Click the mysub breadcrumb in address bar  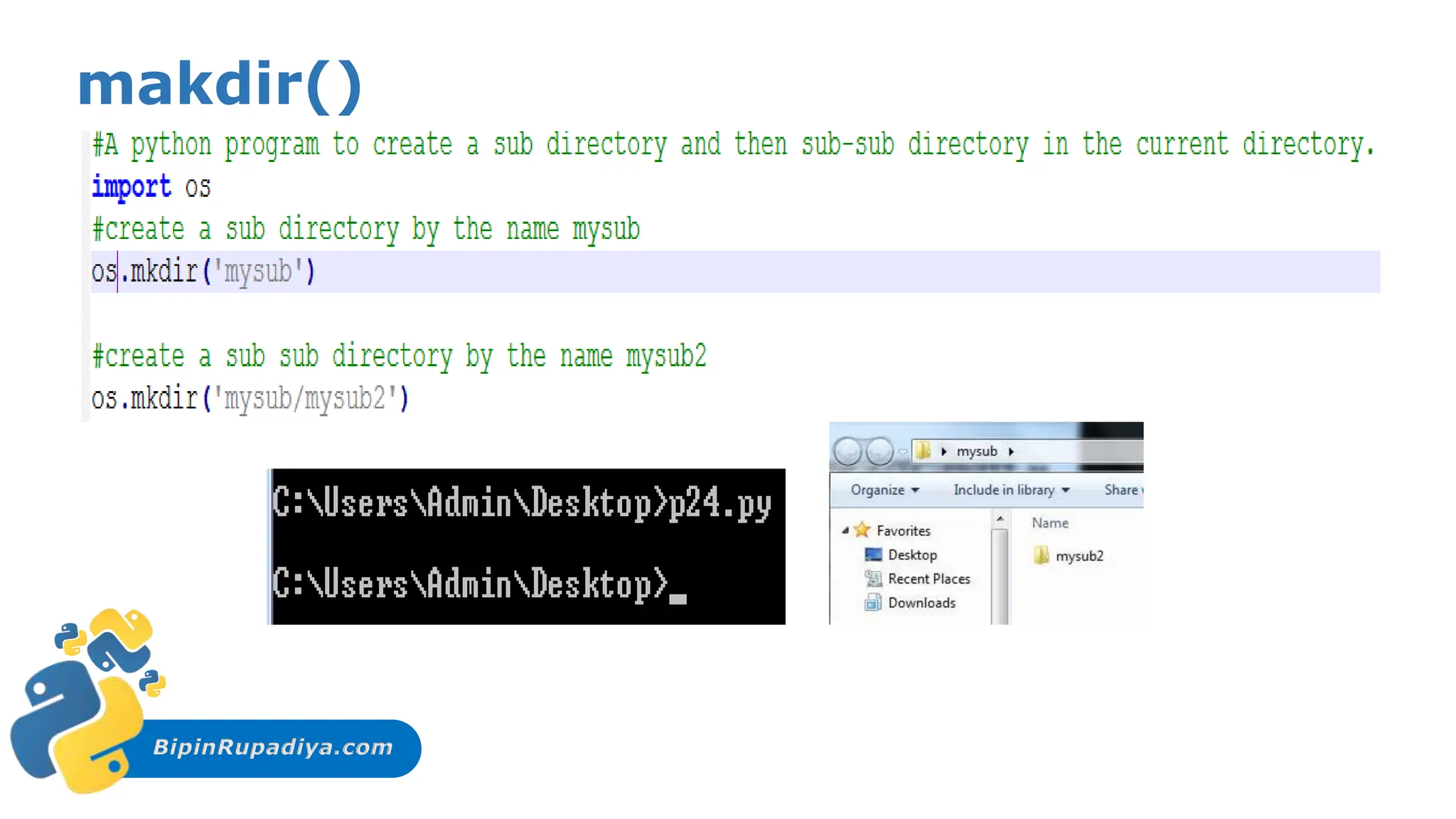(976, 451)
